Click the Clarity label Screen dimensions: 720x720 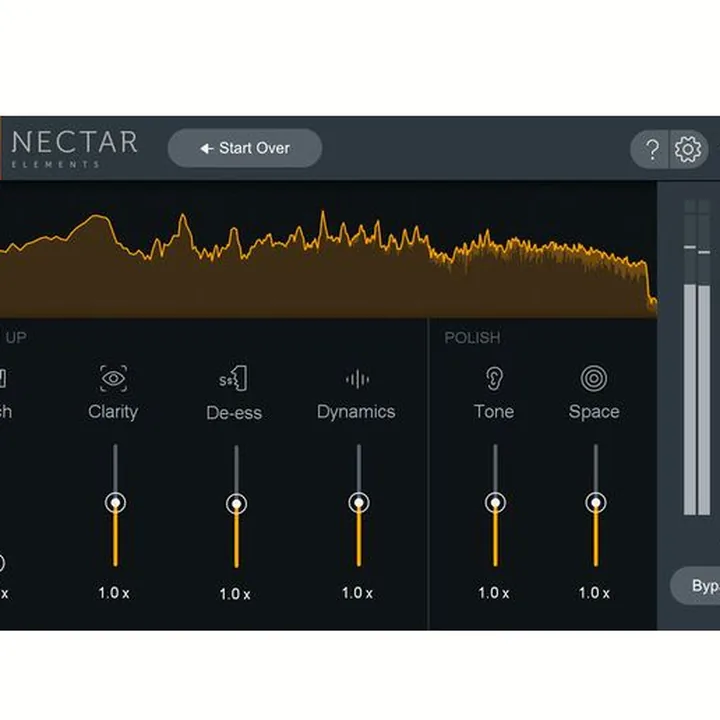click(113, 411)
